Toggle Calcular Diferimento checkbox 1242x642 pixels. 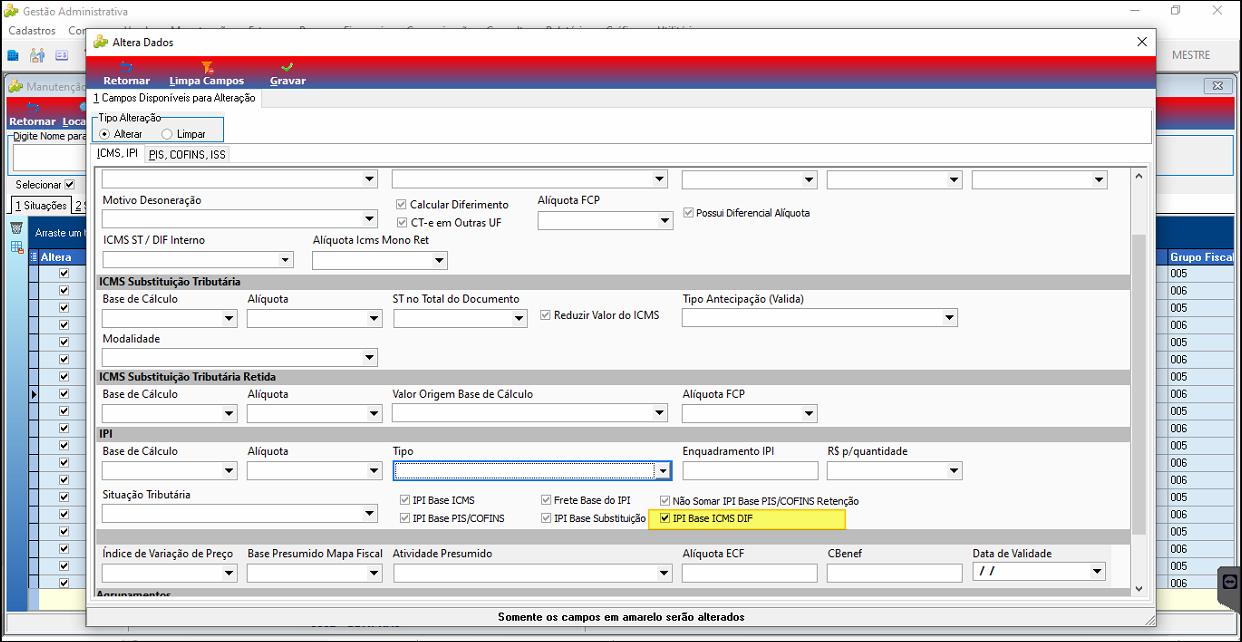click(401, 204)
